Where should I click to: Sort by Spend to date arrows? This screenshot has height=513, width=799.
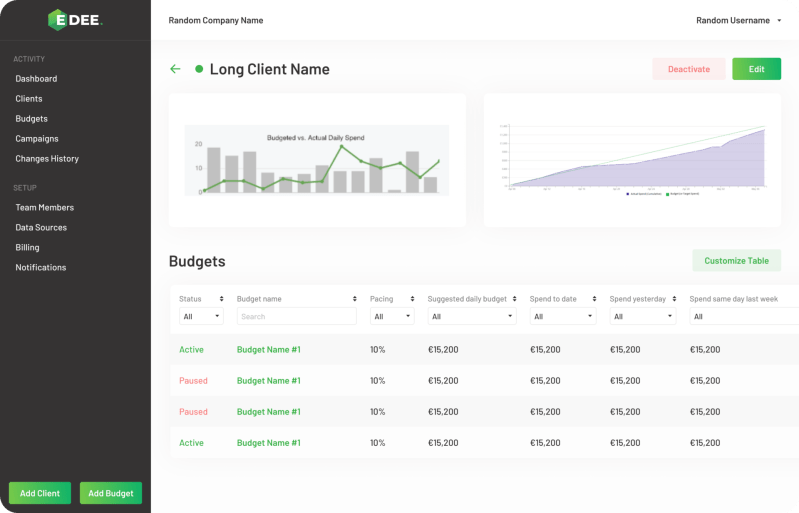coord(594,299)
